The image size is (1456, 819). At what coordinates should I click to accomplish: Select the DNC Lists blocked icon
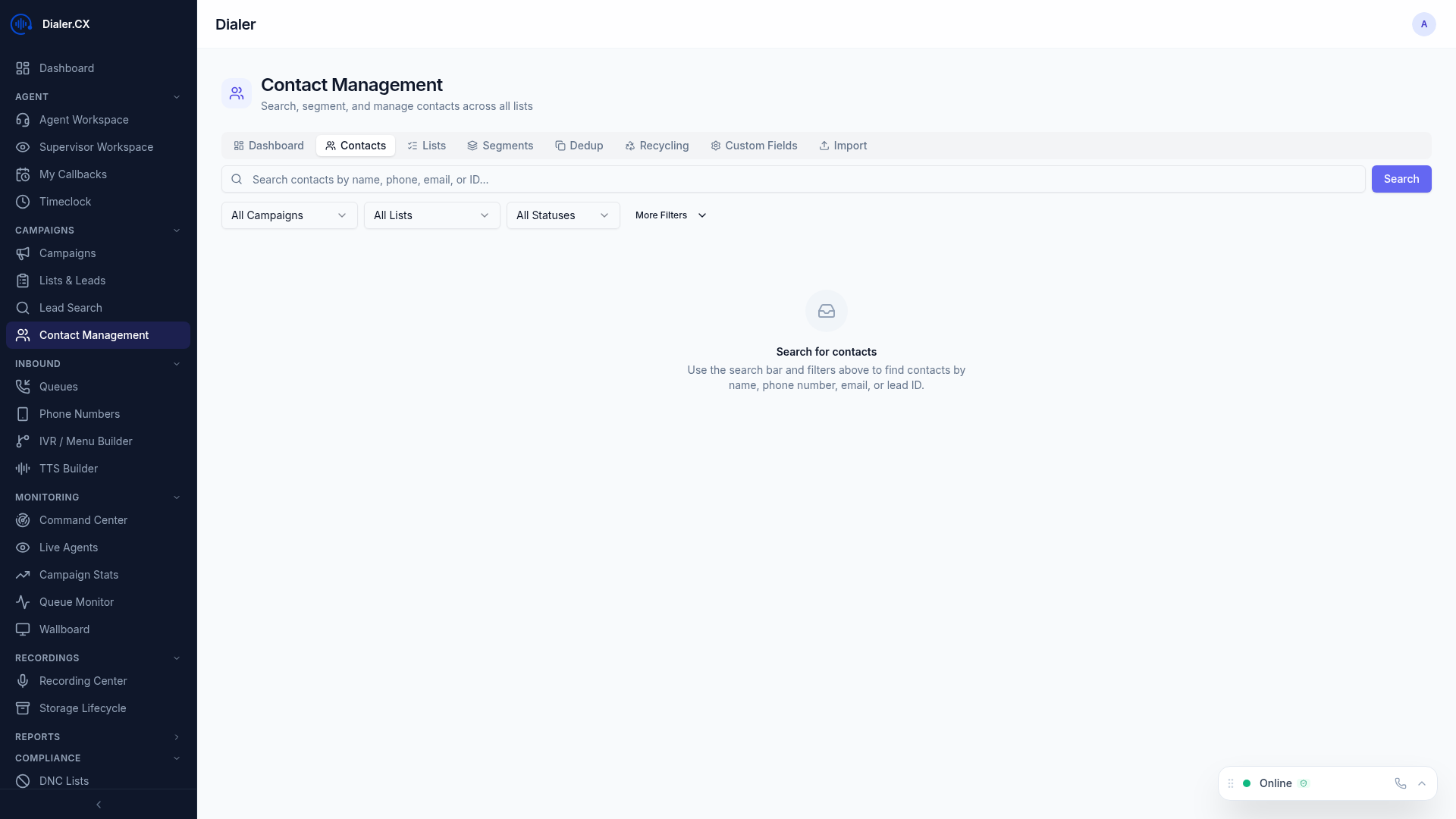point(23,781)
